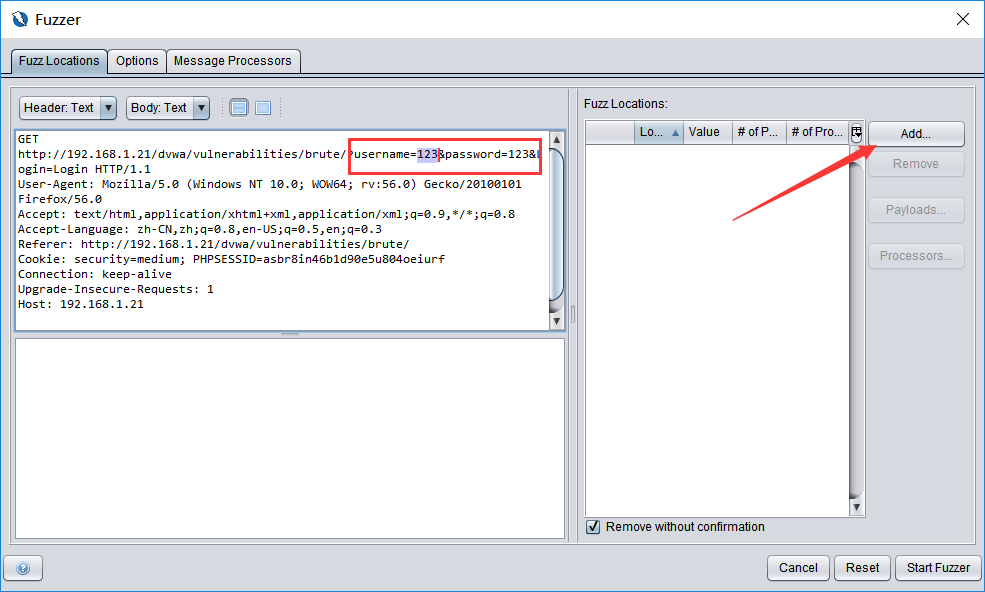Select the Fuzz Locations tab
Viewport: 985px width, 592px height.
(59, 61)
